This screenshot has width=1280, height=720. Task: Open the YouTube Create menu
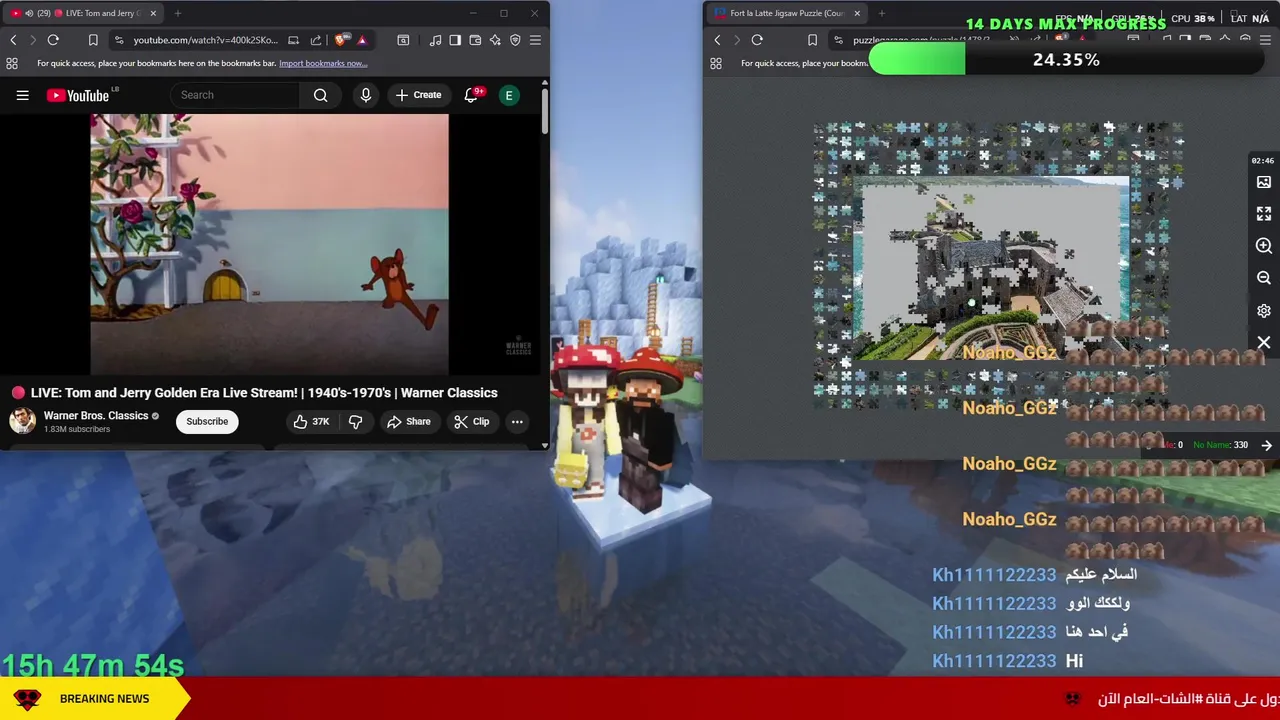[418, 95]
